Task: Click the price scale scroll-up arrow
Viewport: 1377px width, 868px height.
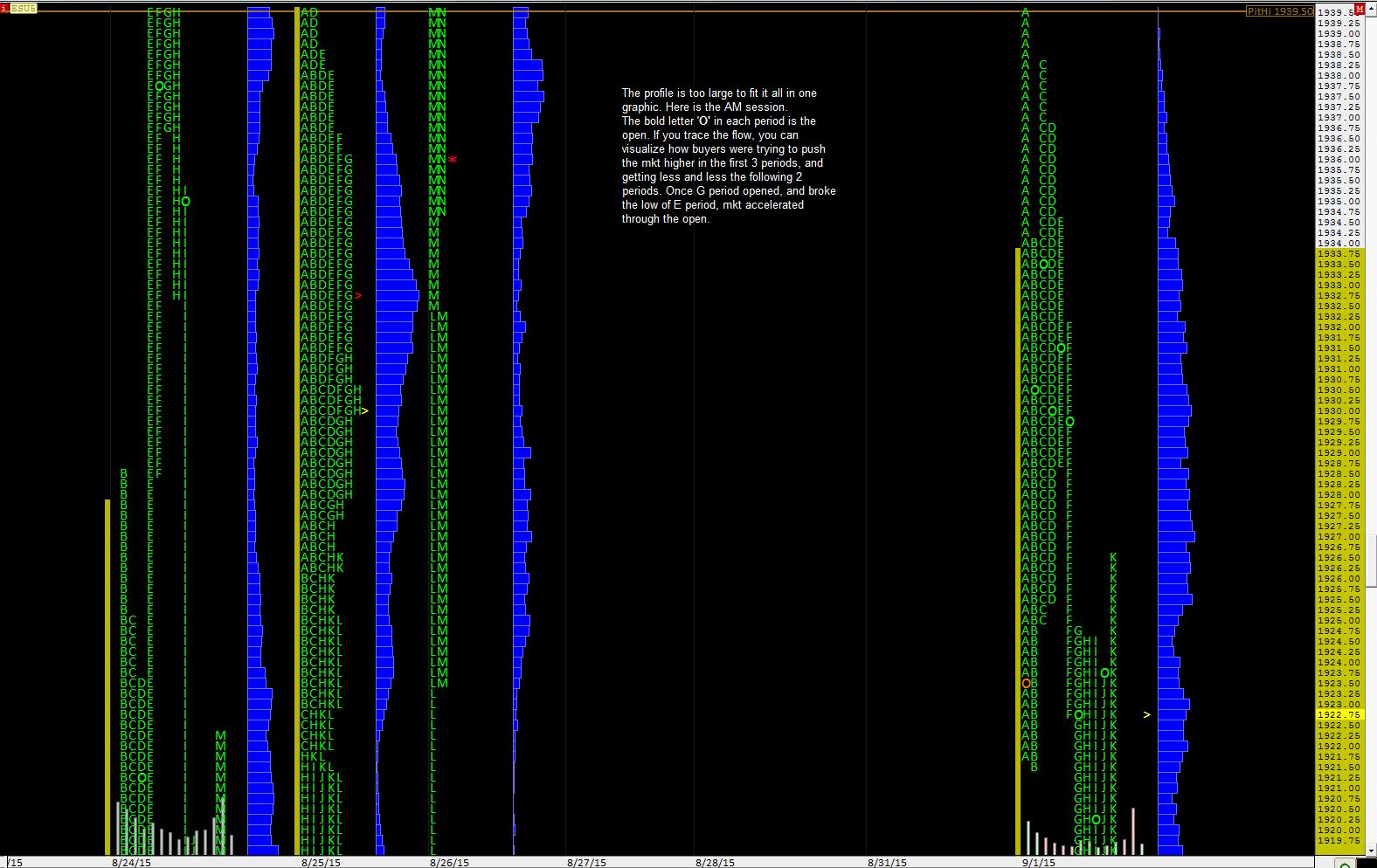Action: point(1372,9)
